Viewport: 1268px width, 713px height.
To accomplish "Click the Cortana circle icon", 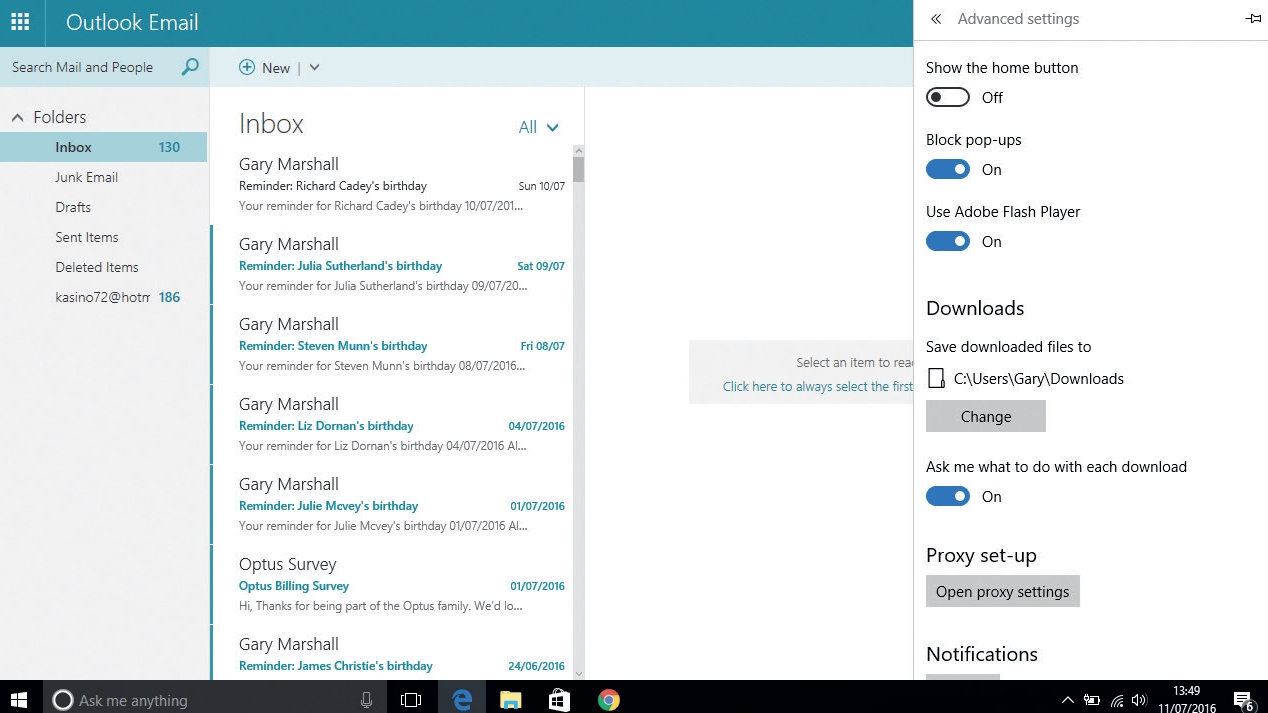I will (62, 700).
